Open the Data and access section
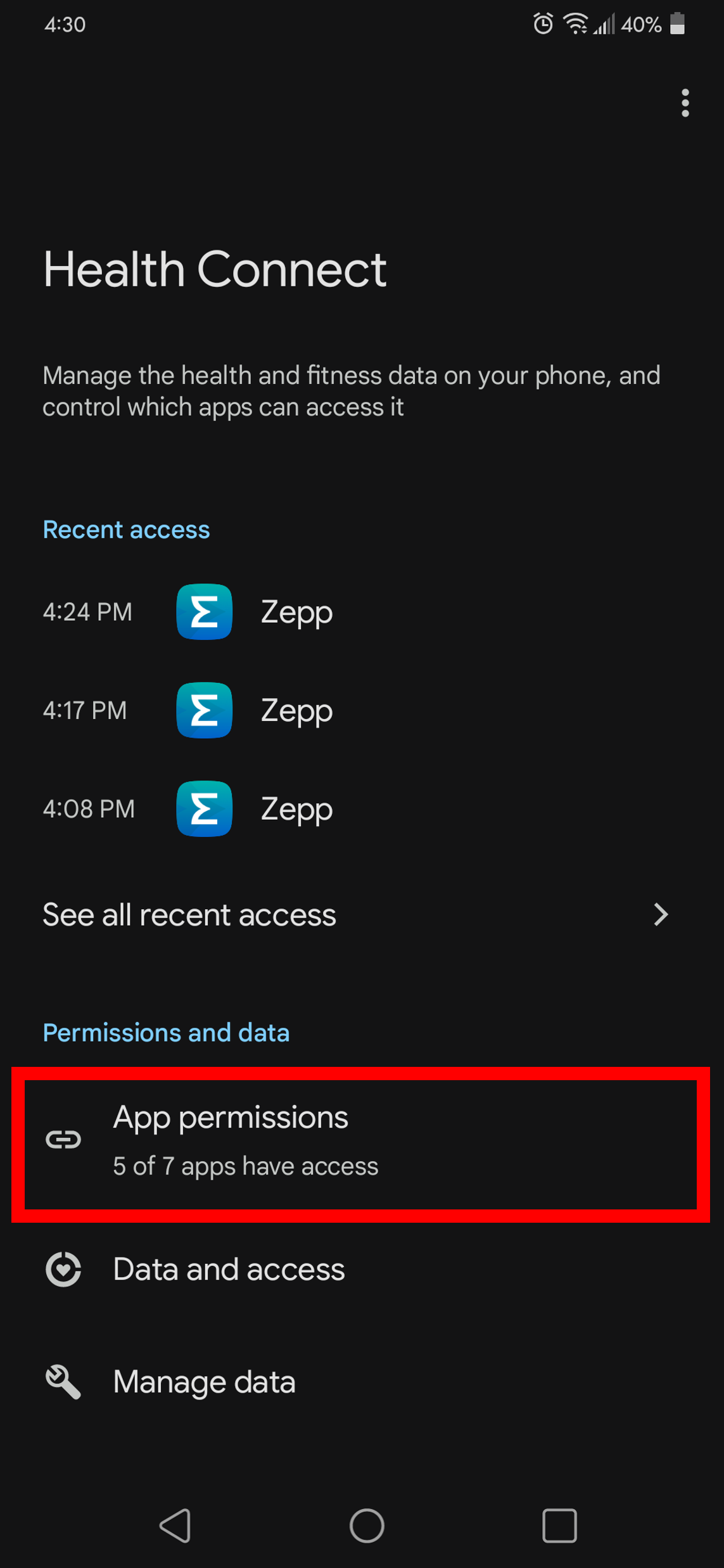This screenshot has height=1568, width=724. pyautogui.click(x=228, y=1270)
